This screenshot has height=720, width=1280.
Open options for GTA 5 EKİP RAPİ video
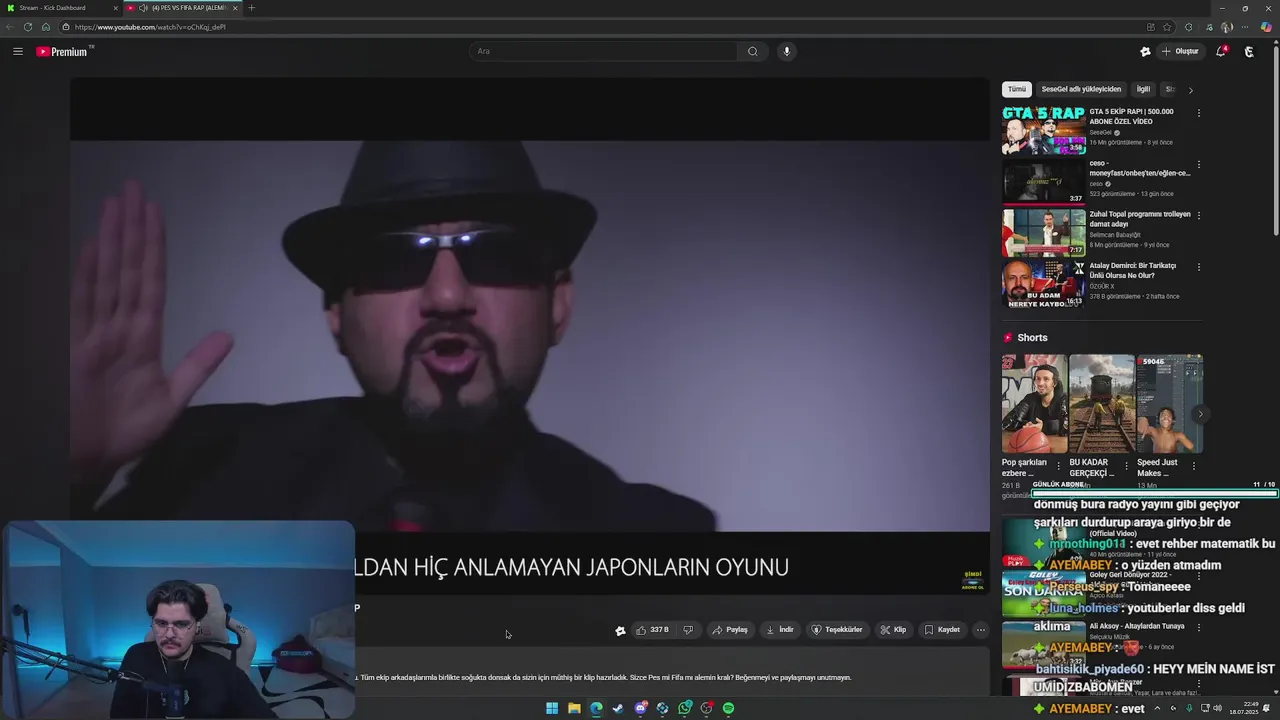pyautogui.click(x=1199, y=113)
